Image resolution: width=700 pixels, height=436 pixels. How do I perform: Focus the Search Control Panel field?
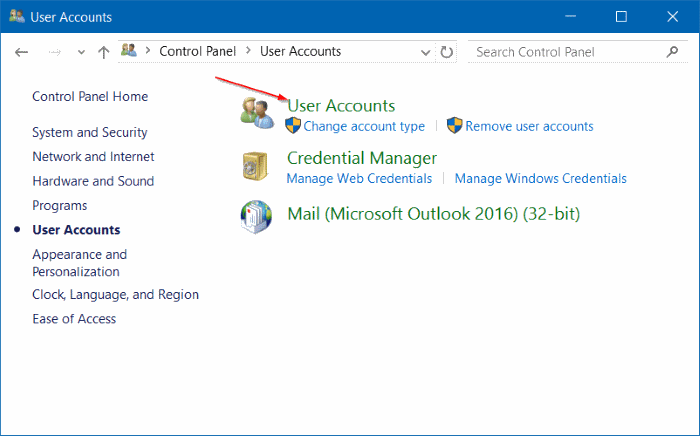click(x=578, y=52)
